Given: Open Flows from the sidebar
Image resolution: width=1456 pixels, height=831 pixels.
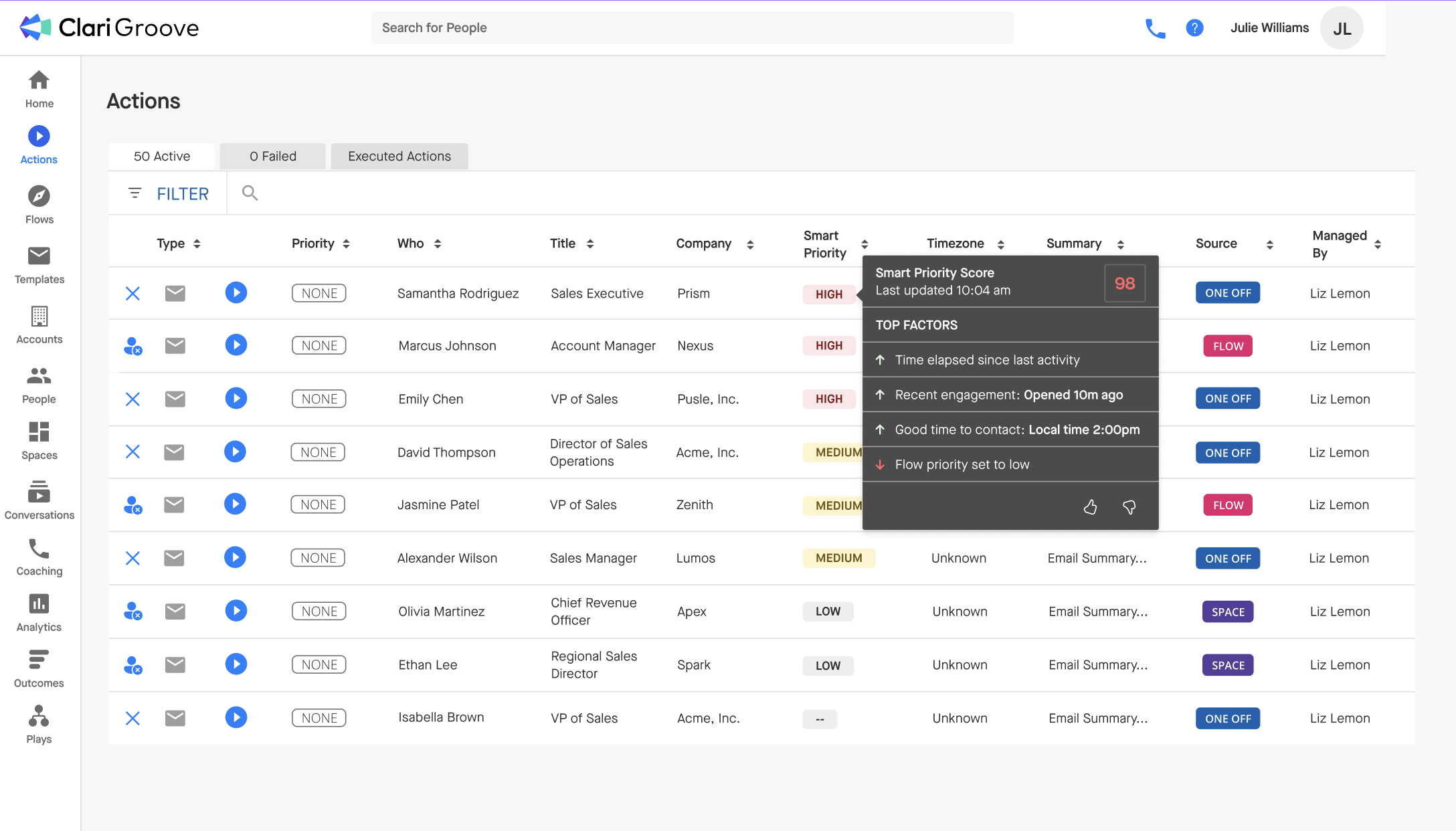Looking at the screenshot, I should [39, 197].
